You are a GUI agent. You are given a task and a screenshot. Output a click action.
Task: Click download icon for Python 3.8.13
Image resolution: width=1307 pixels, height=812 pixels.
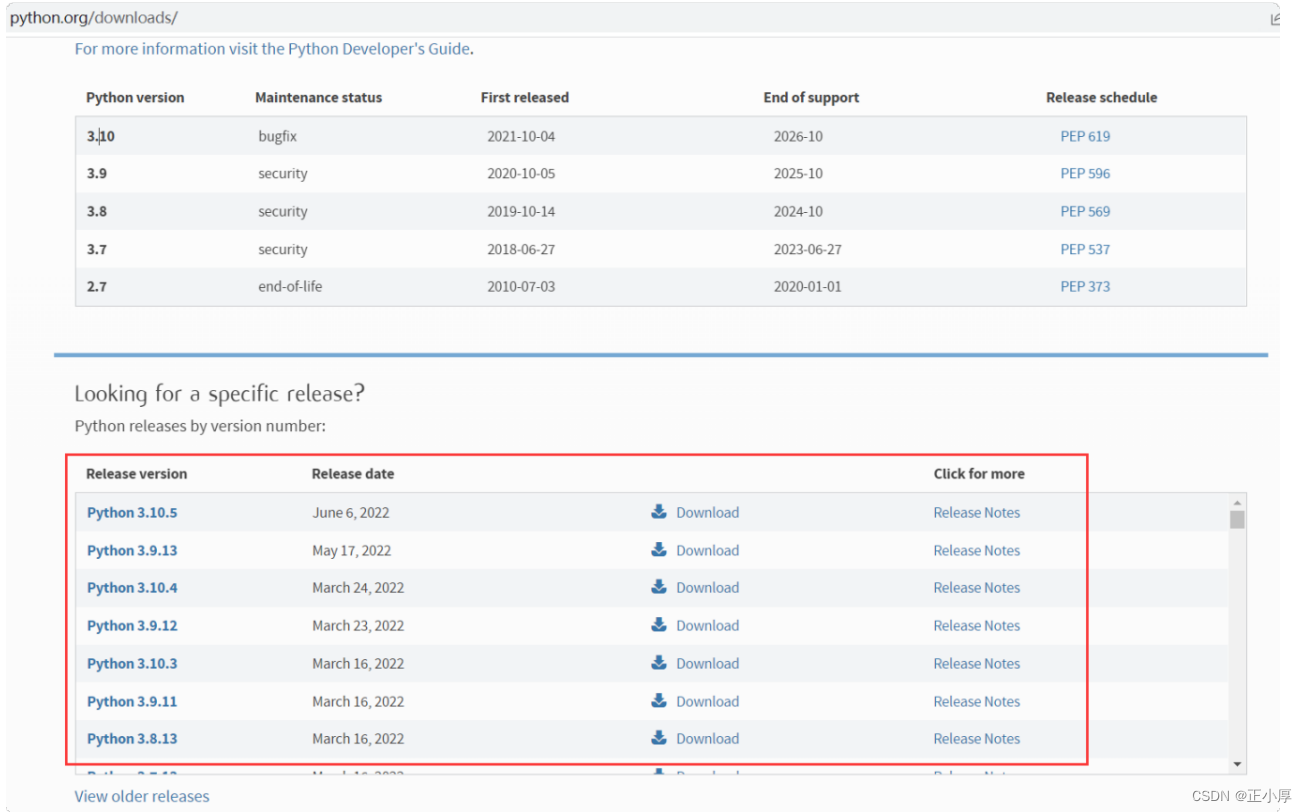[659, 738]
